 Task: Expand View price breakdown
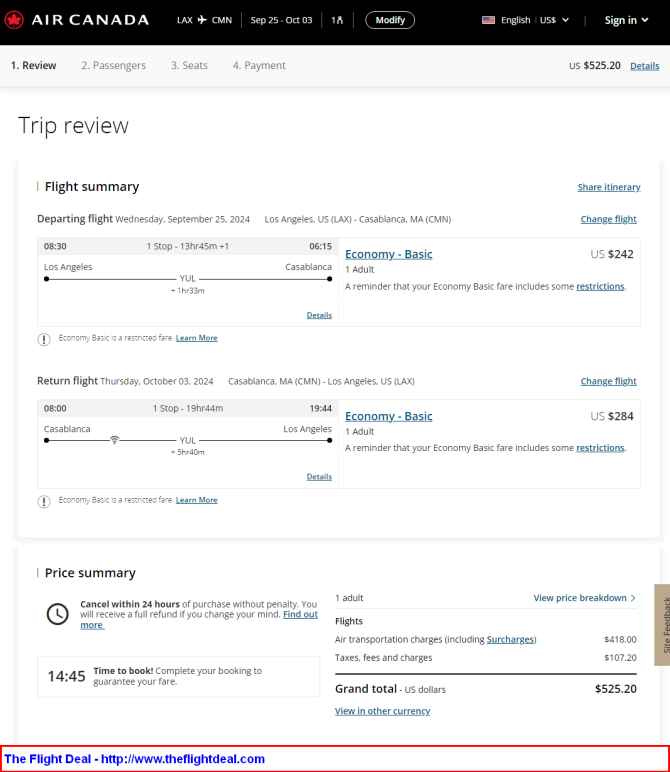pyautogui.click(x=584, y=598)
